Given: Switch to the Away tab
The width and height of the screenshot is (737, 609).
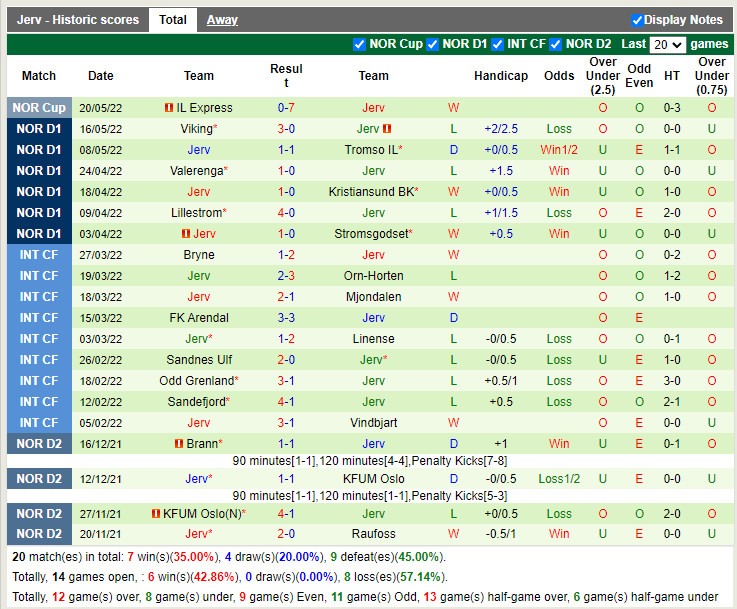Looking at the screenshot, I should click(x=222, y=20).
